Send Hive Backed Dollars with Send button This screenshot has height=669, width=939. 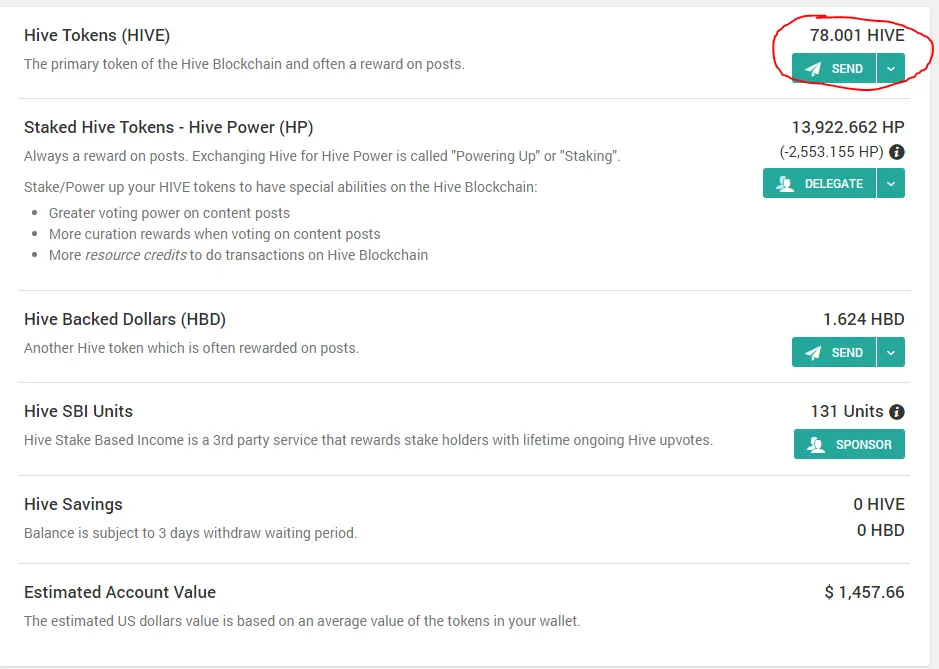[x=834, y=352]
